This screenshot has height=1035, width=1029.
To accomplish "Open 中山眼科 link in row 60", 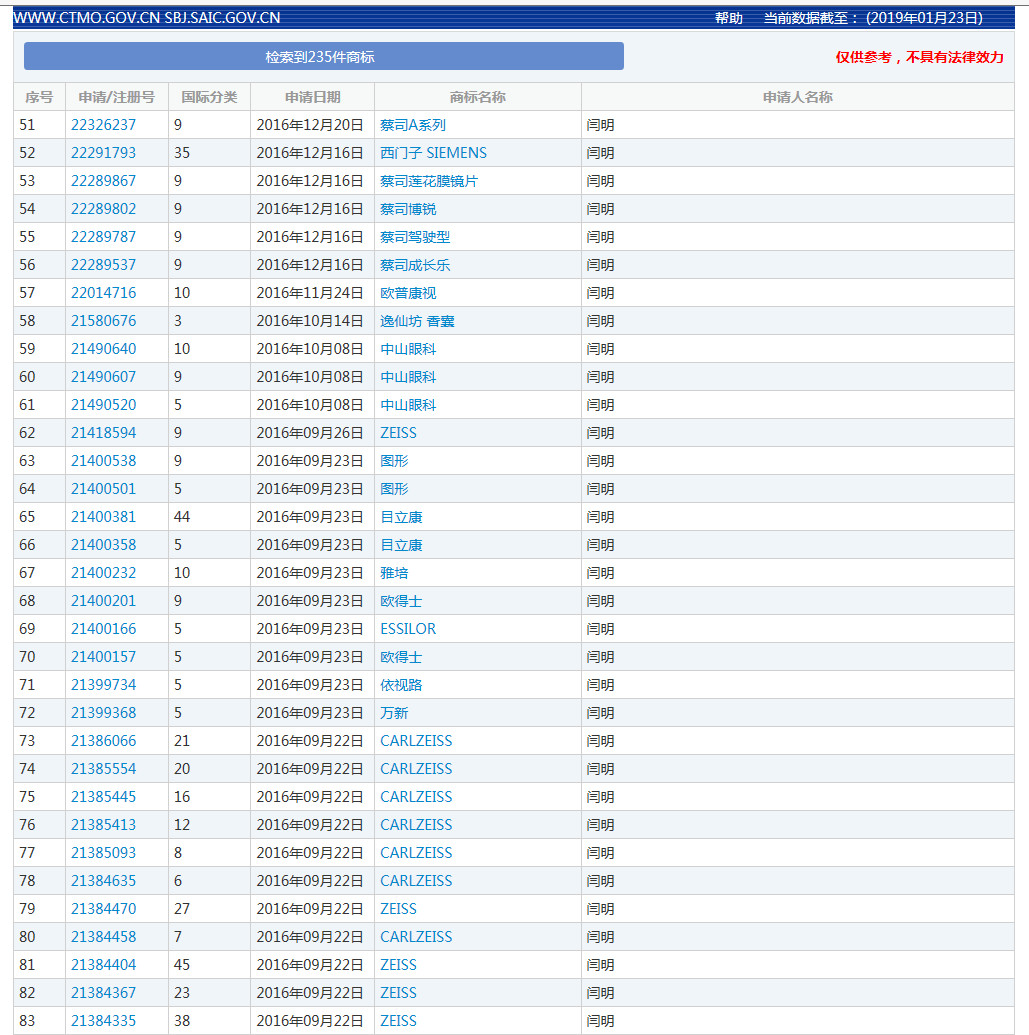I will coord(408,377).
